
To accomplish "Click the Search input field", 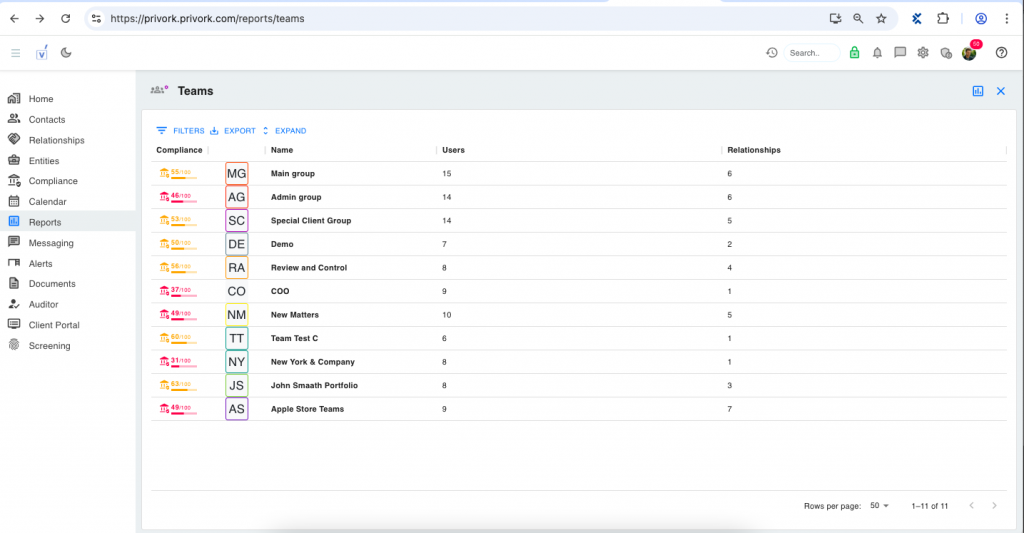I will (x=811, y=53).
